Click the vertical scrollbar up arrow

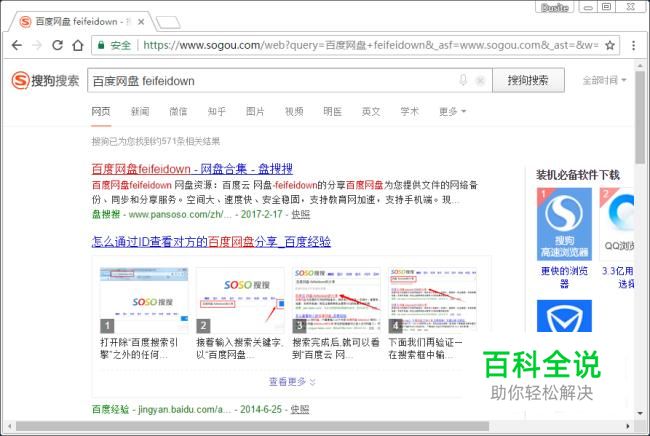(x=640, y=65)
